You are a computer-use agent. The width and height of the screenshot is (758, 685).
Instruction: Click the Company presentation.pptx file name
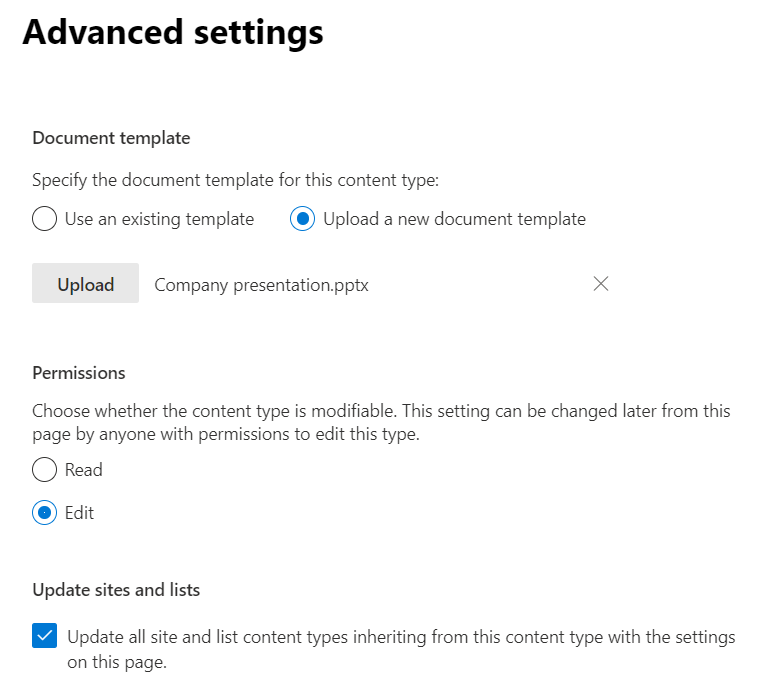tap(262, 285)
